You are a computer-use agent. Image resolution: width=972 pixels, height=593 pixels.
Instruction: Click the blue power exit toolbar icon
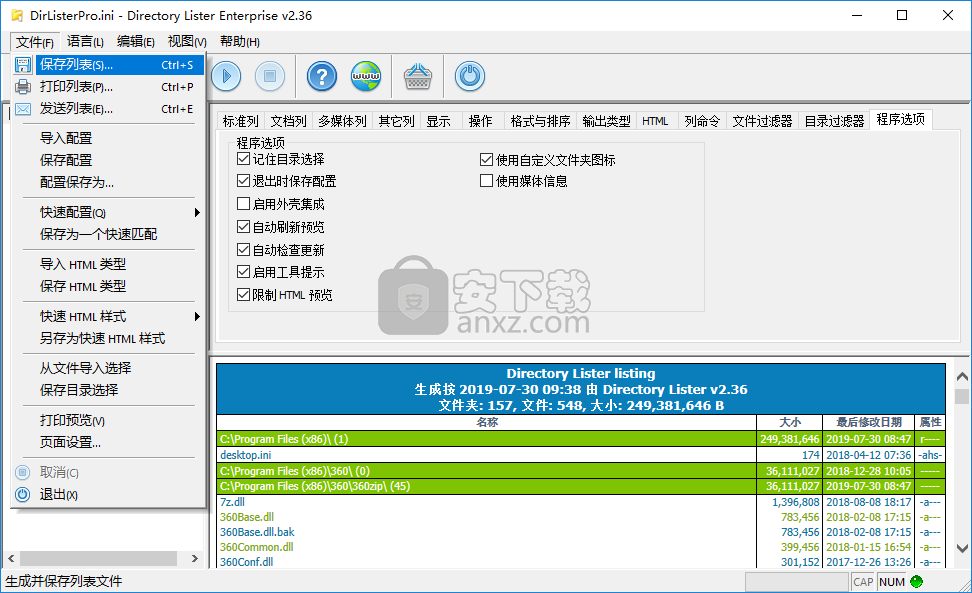pos(470,76)
